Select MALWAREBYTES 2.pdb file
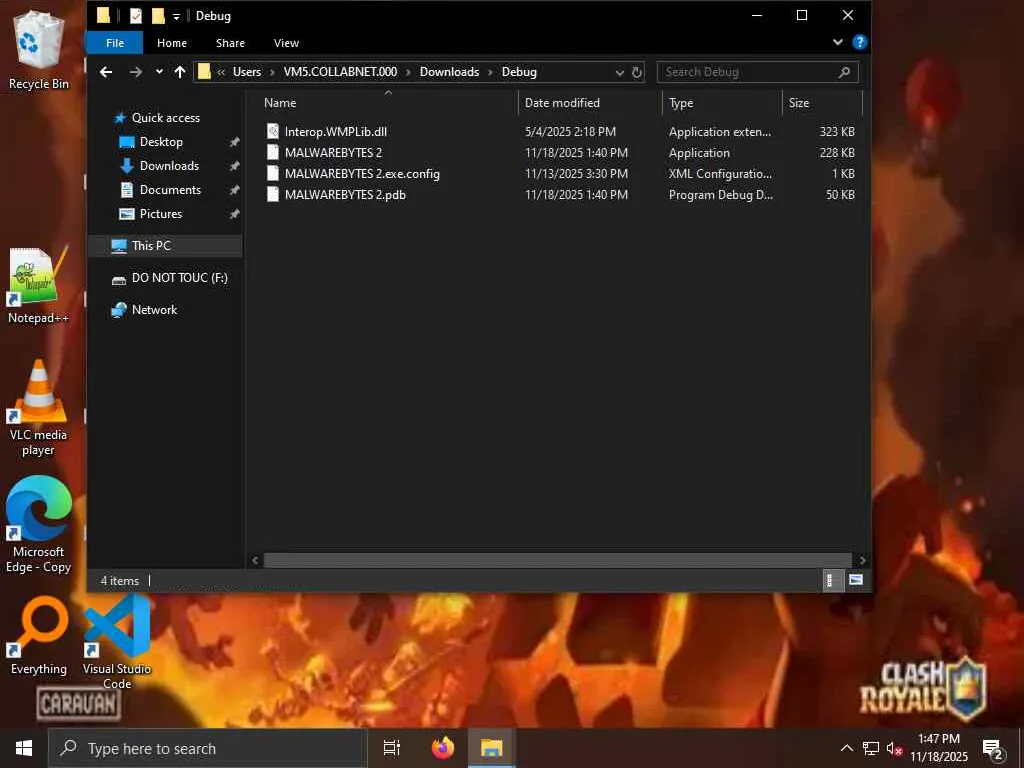The width and height of the screenshot is (1024, 768). point(345,195)
